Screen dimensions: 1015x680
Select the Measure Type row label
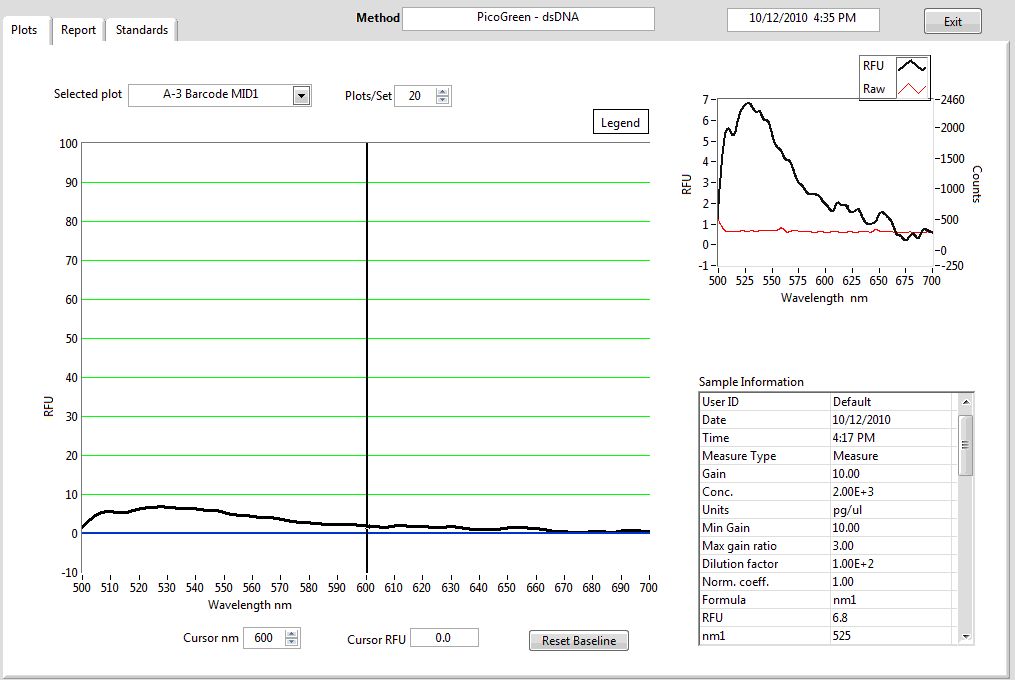click(739, 456)
